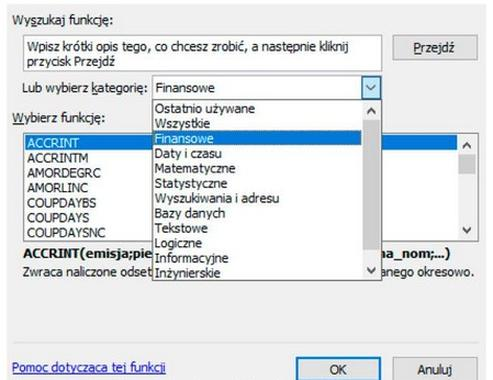Click the function list scroll-down arrow
493x380 pixels.
(x=467, y=230)
